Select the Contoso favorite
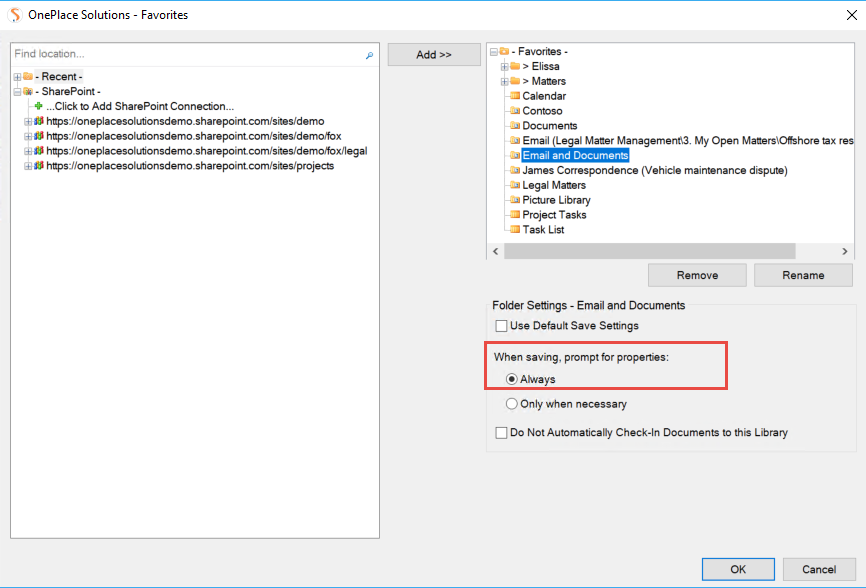 pos(542,111)
